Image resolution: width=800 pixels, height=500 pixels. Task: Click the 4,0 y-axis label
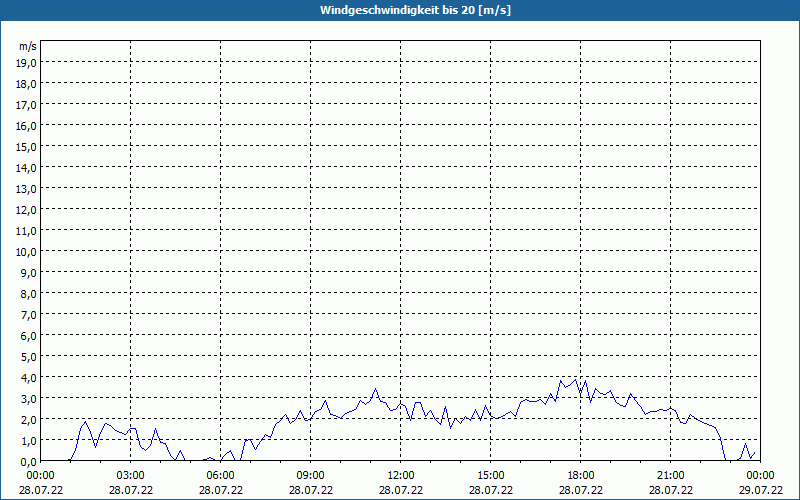point(26,377)
